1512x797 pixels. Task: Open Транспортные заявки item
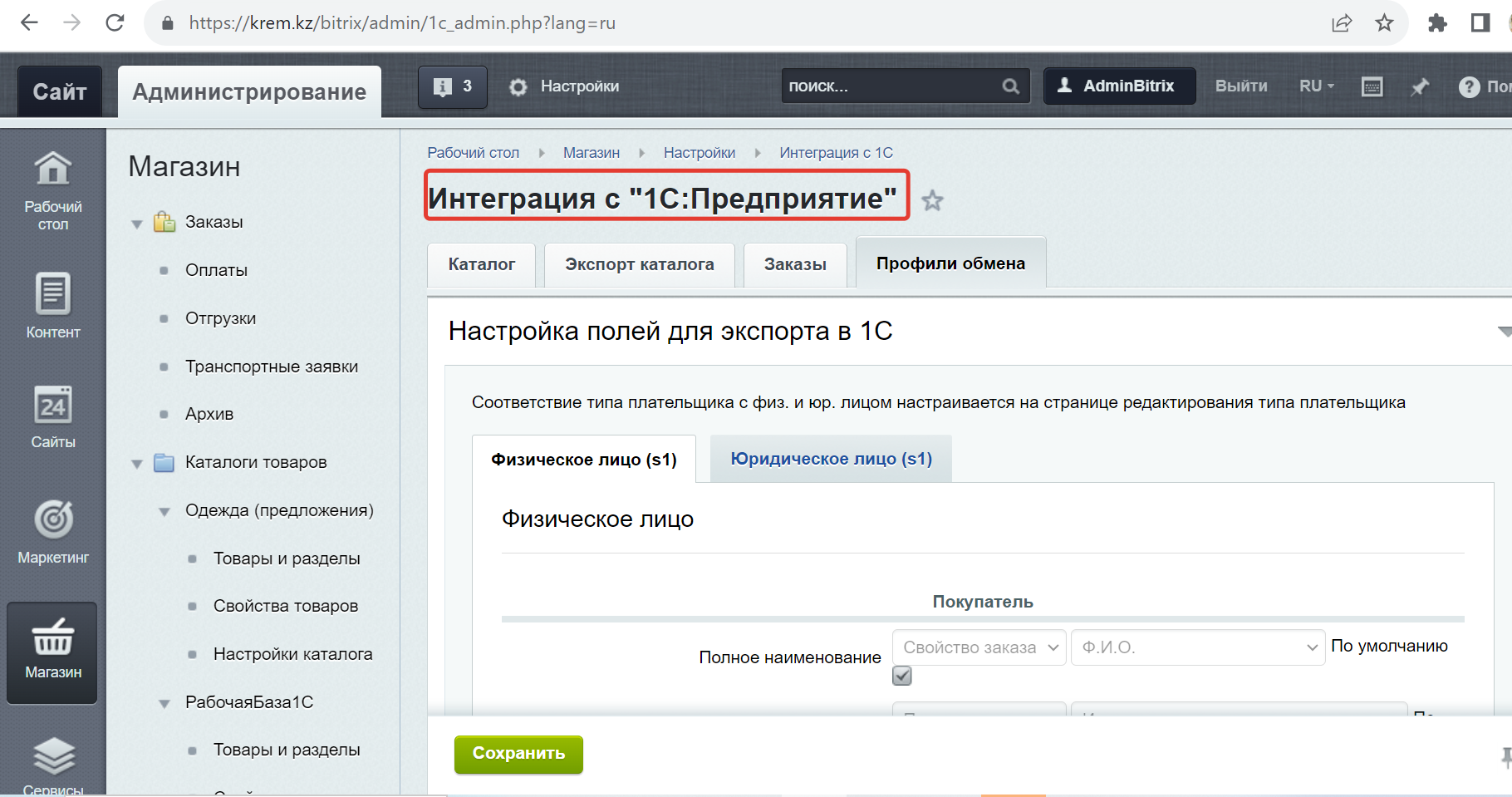point(272,367)
